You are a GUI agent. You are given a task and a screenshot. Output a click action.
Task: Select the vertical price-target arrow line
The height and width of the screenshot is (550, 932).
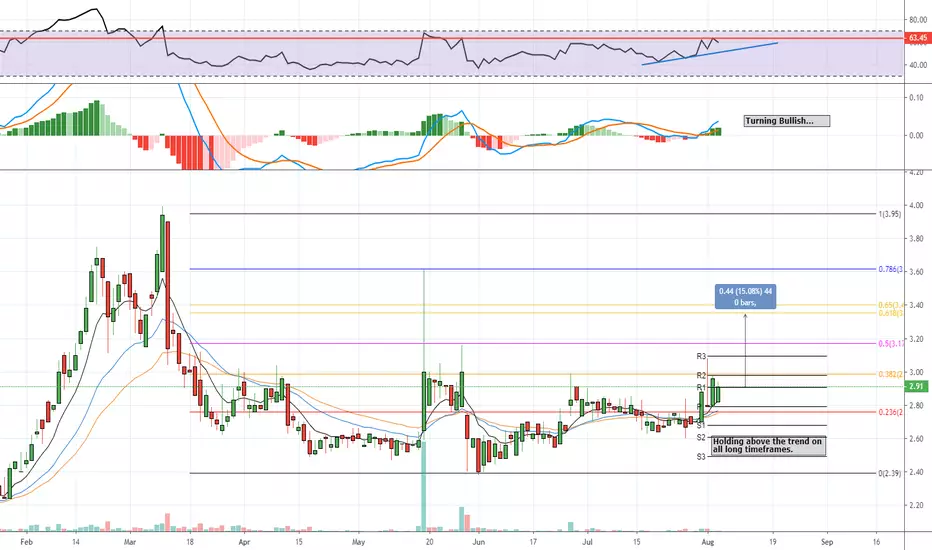[x=745, y=351]
